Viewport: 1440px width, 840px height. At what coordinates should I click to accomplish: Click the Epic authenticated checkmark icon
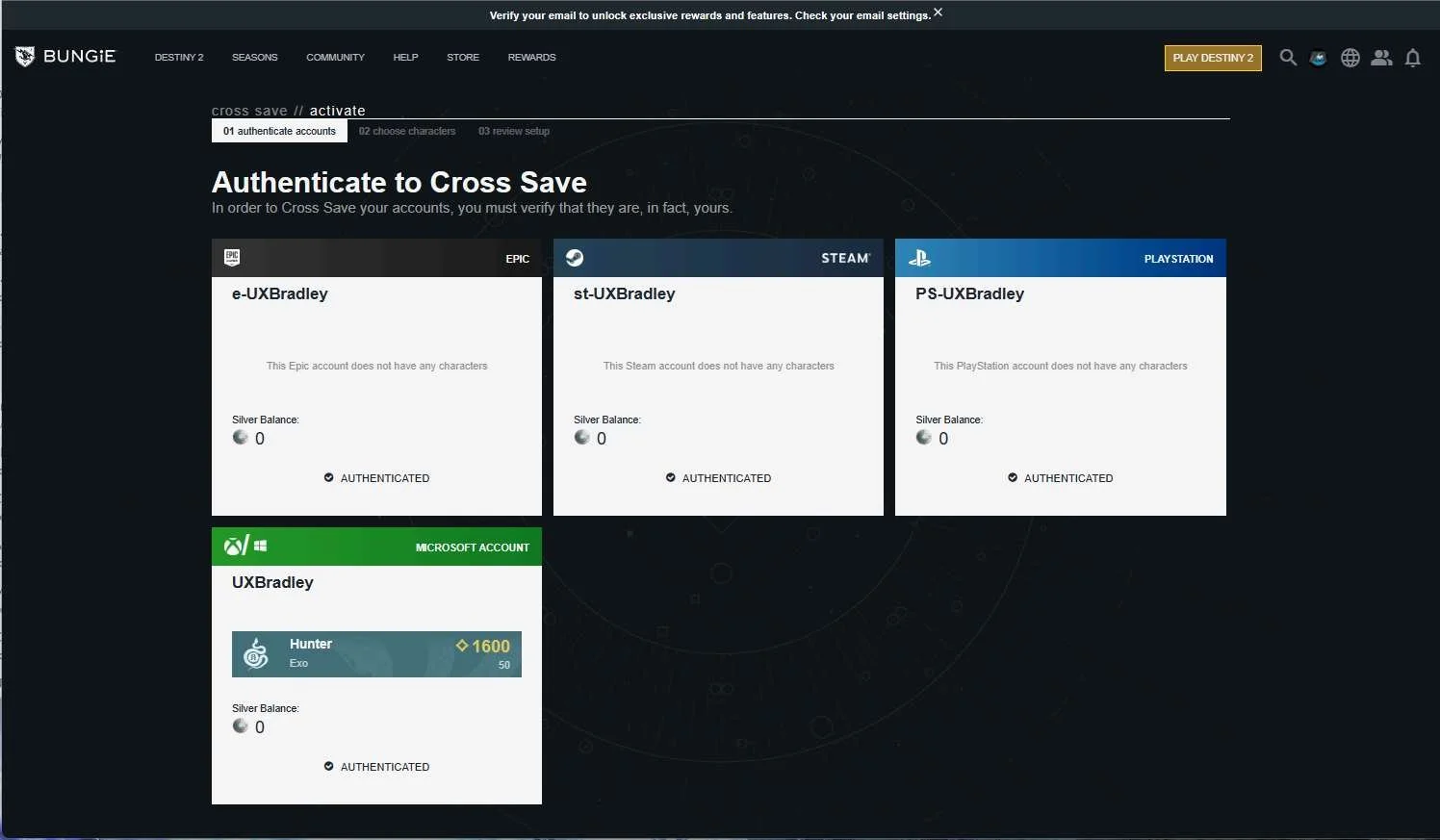[x=328, y=477]
